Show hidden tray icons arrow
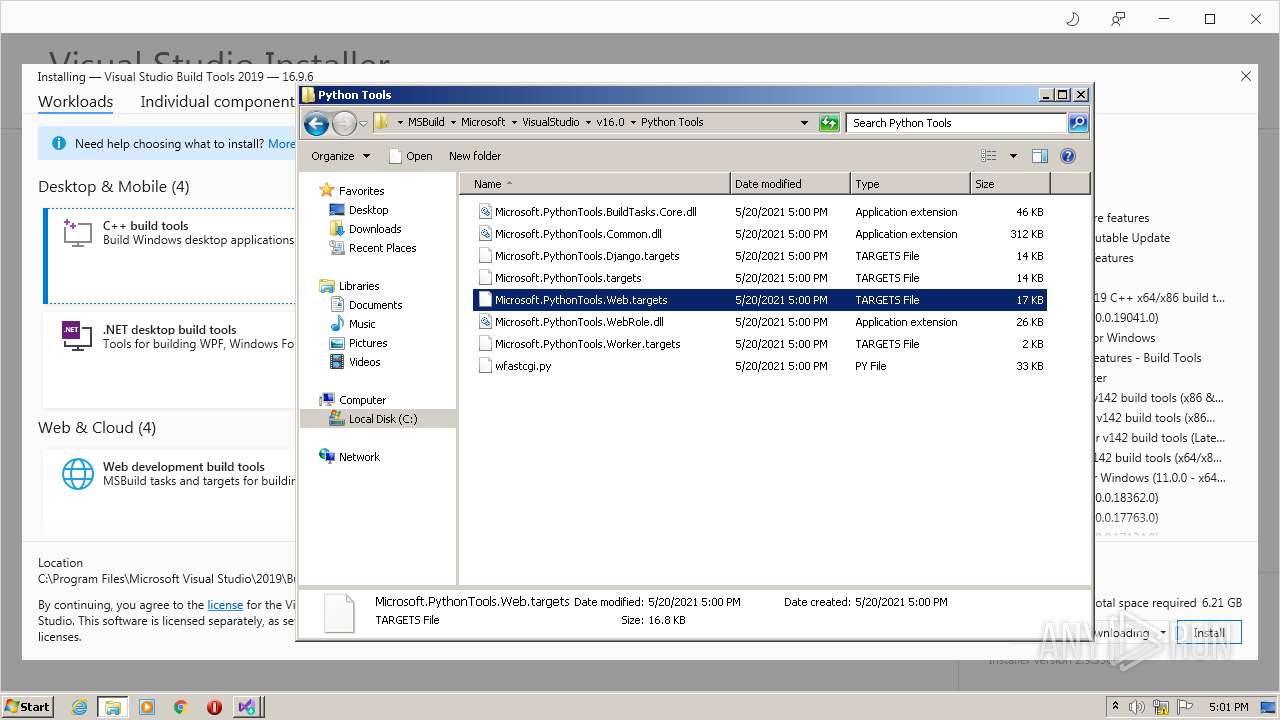Viewport: 1280px width, 720px height. pyautogui.click(x=1116, y=707)
